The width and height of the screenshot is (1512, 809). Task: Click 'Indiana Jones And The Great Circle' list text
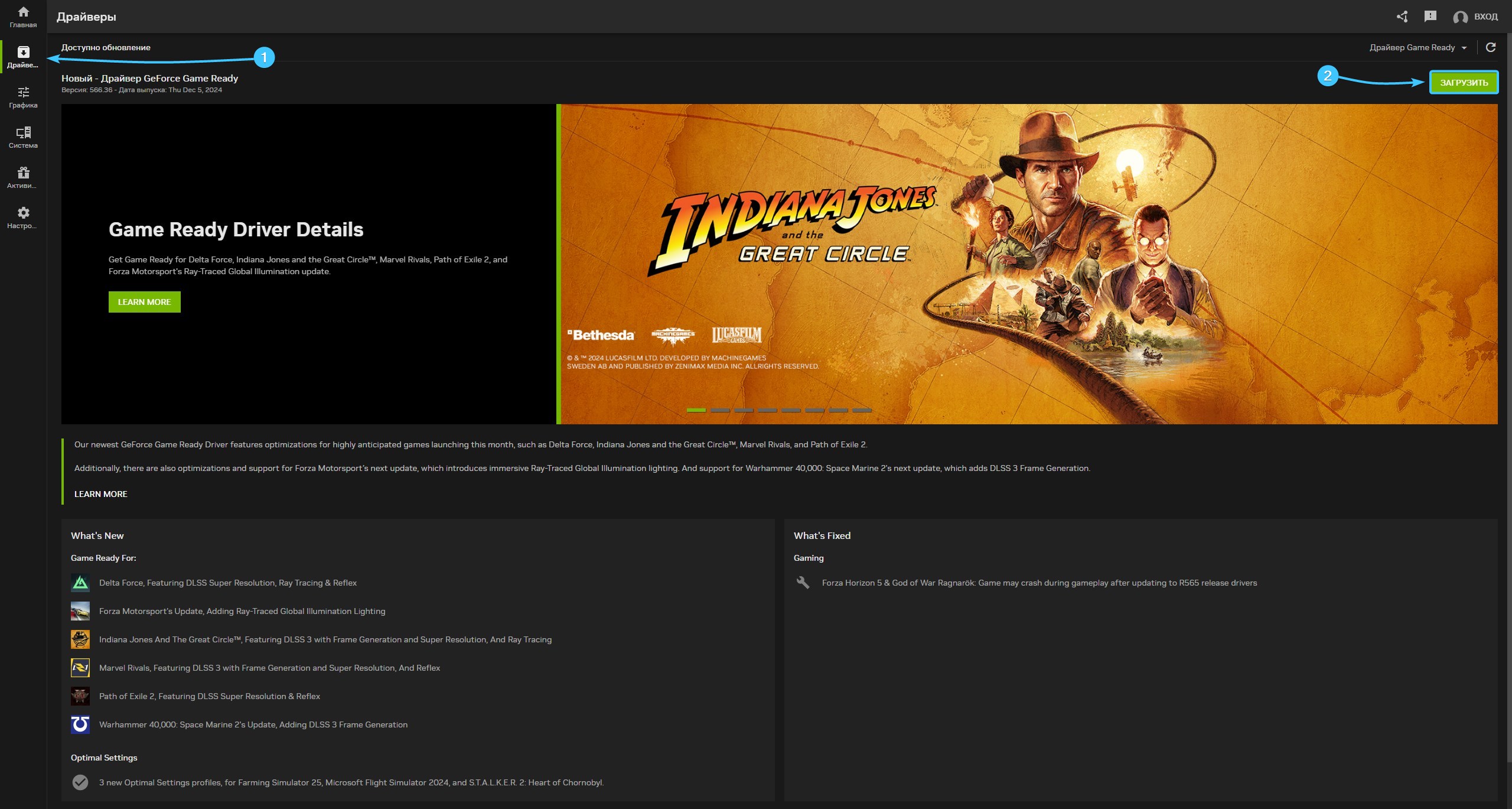pyautogui.click(x=325, y=639)
